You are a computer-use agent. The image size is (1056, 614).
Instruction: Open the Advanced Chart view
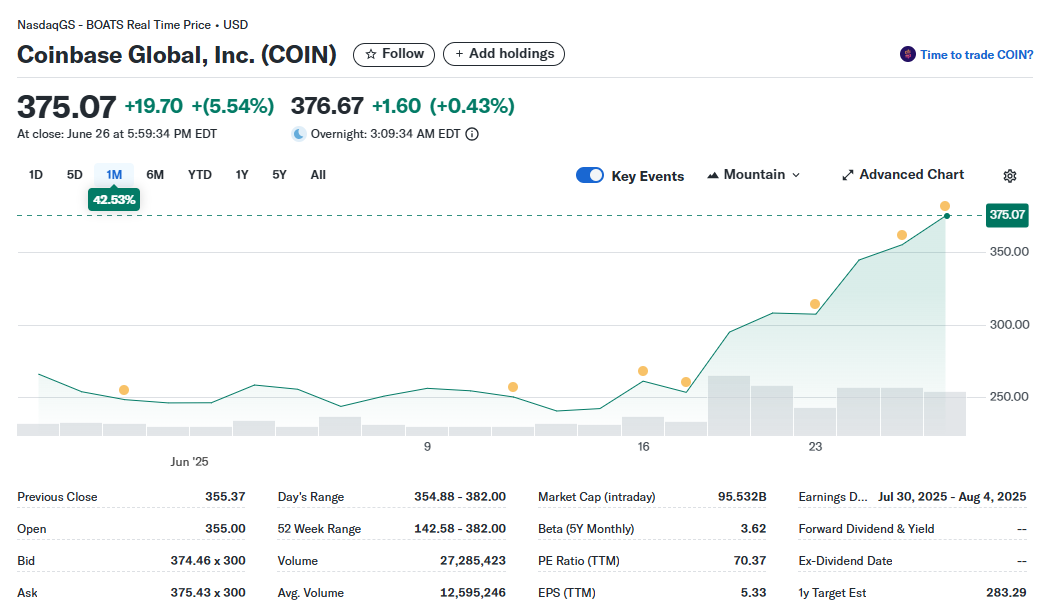point(903,175)
